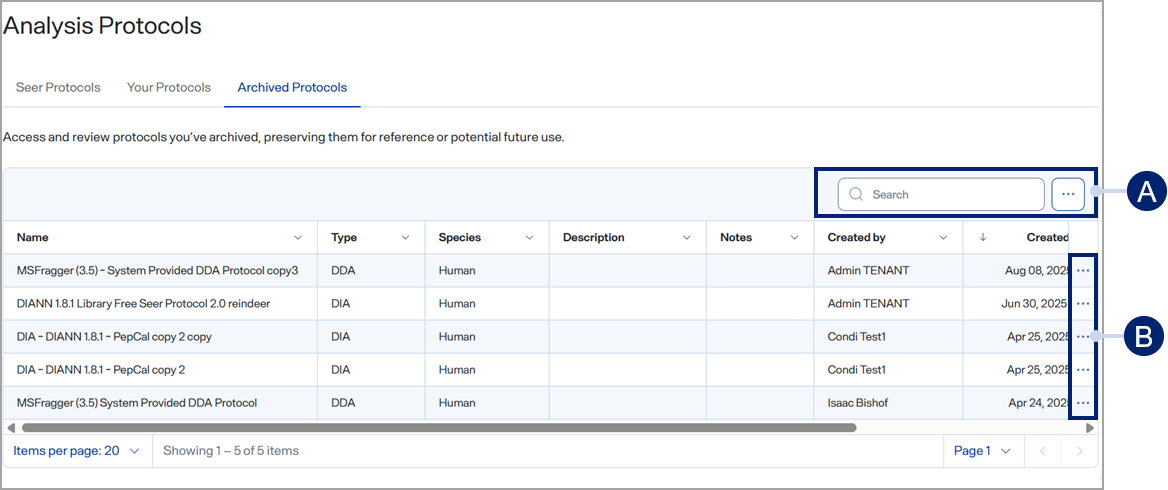Select the Archived Protocols tab
Viewport: 1168px width, 490px height.
pyautogui.click(x=292, y=88)
